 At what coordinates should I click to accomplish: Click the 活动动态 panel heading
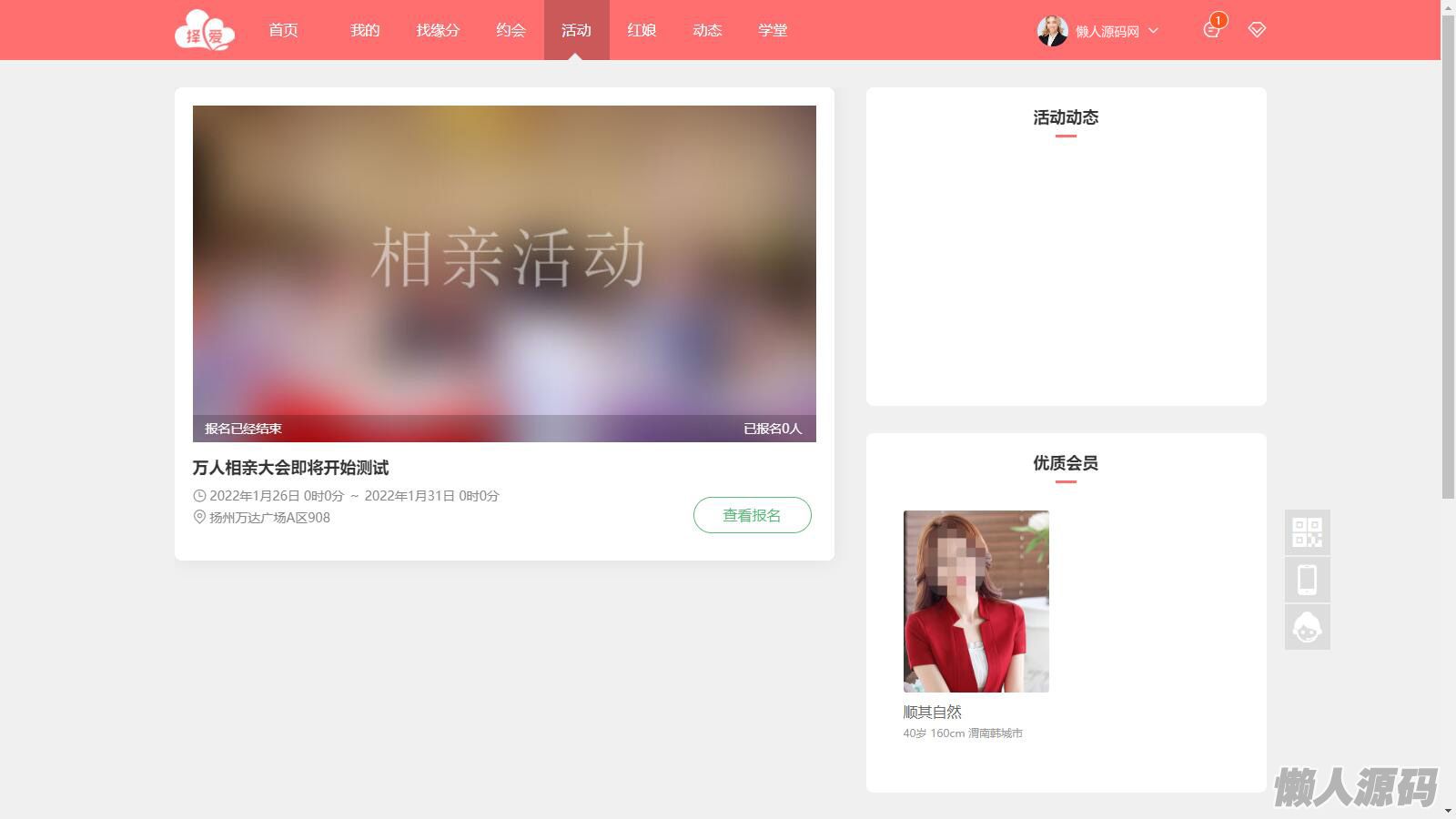1066,117
